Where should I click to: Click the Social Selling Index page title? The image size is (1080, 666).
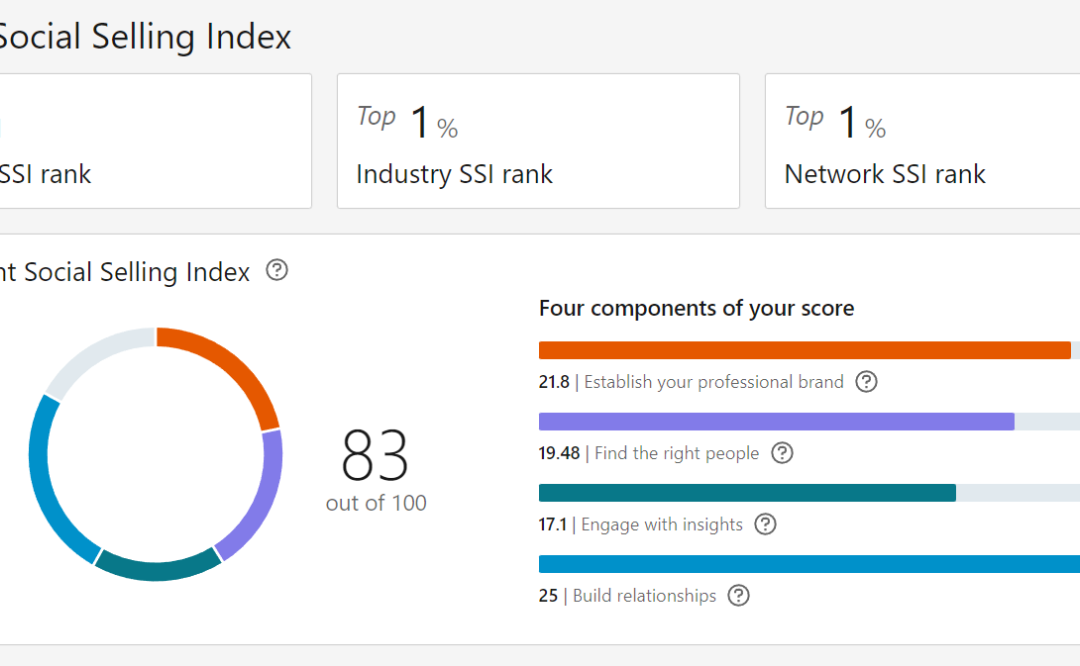145,36
